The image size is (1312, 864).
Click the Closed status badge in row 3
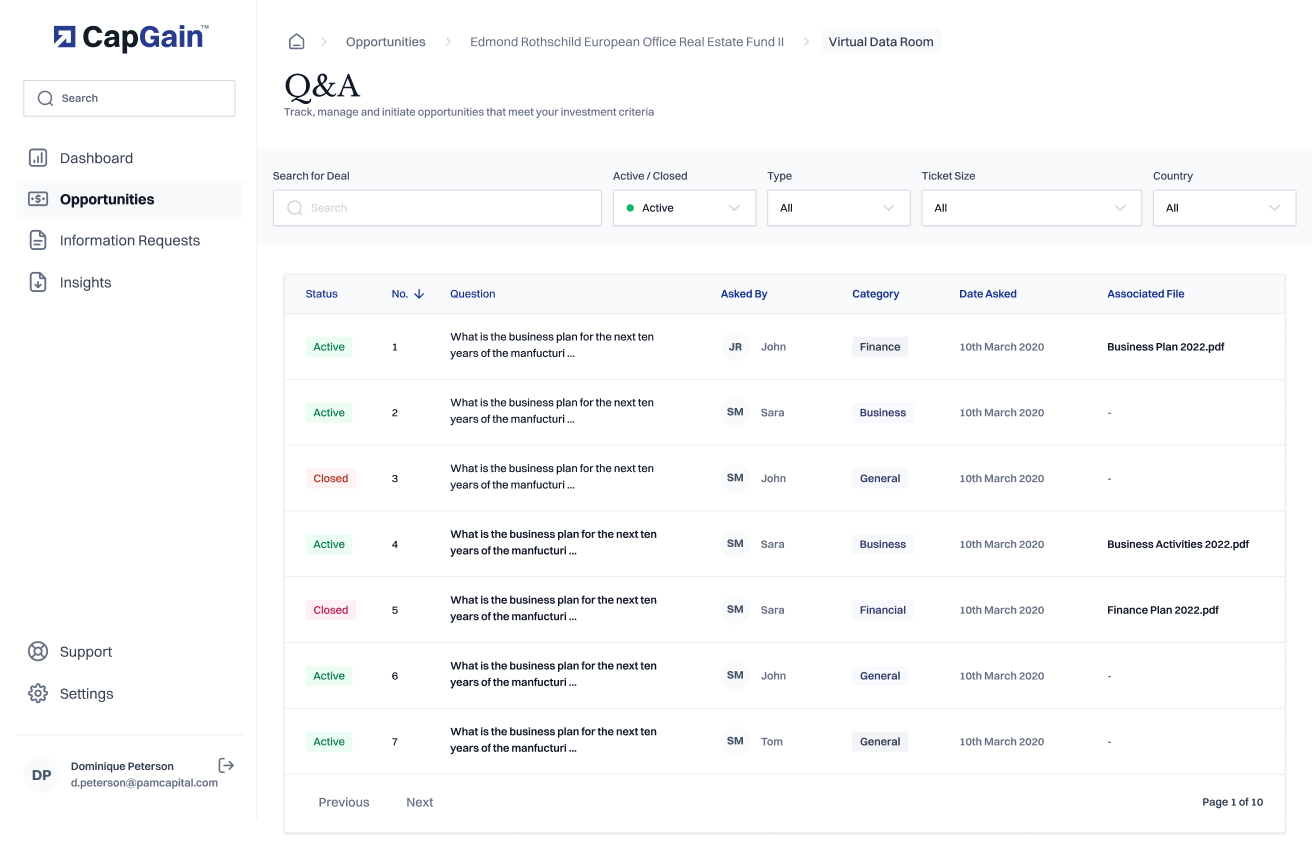(x=330, y=479)
